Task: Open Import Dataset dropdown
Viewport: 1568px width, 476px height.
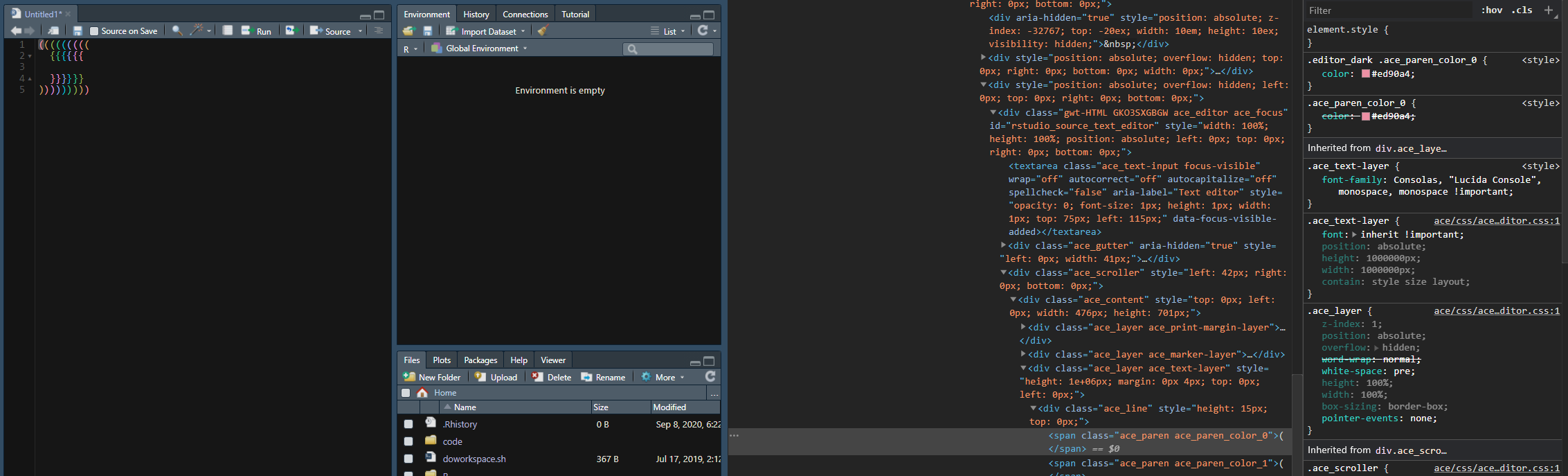Action: point(485,31)
